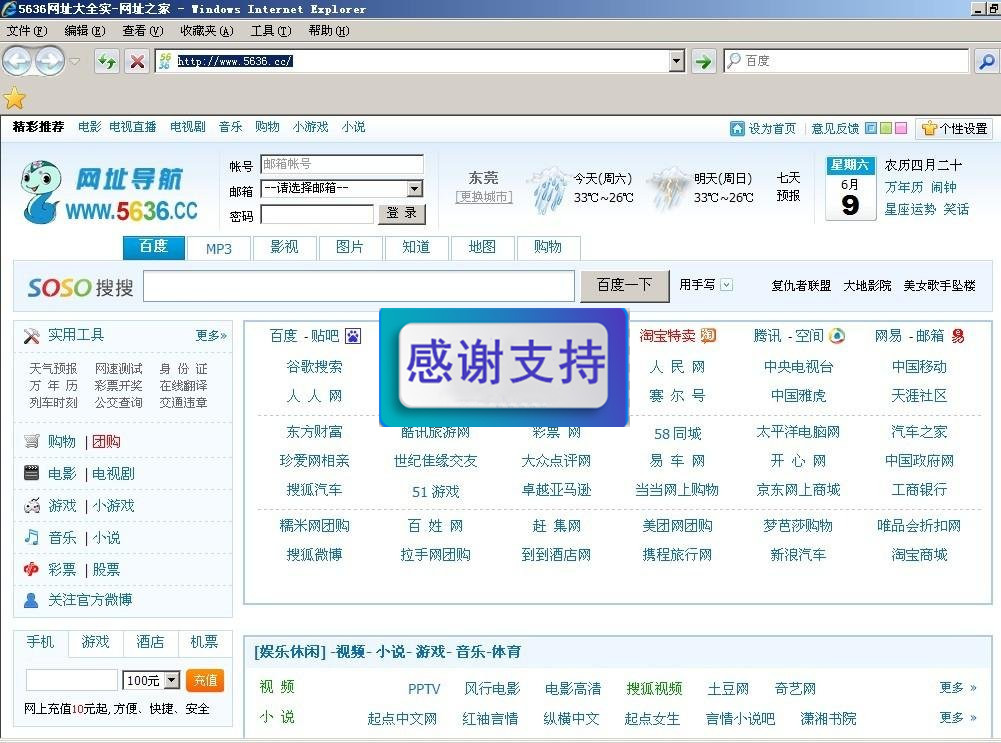This screenshot has width=1001, height=743.
Task: Open the 搜狐视频 link
Action: 654,688
